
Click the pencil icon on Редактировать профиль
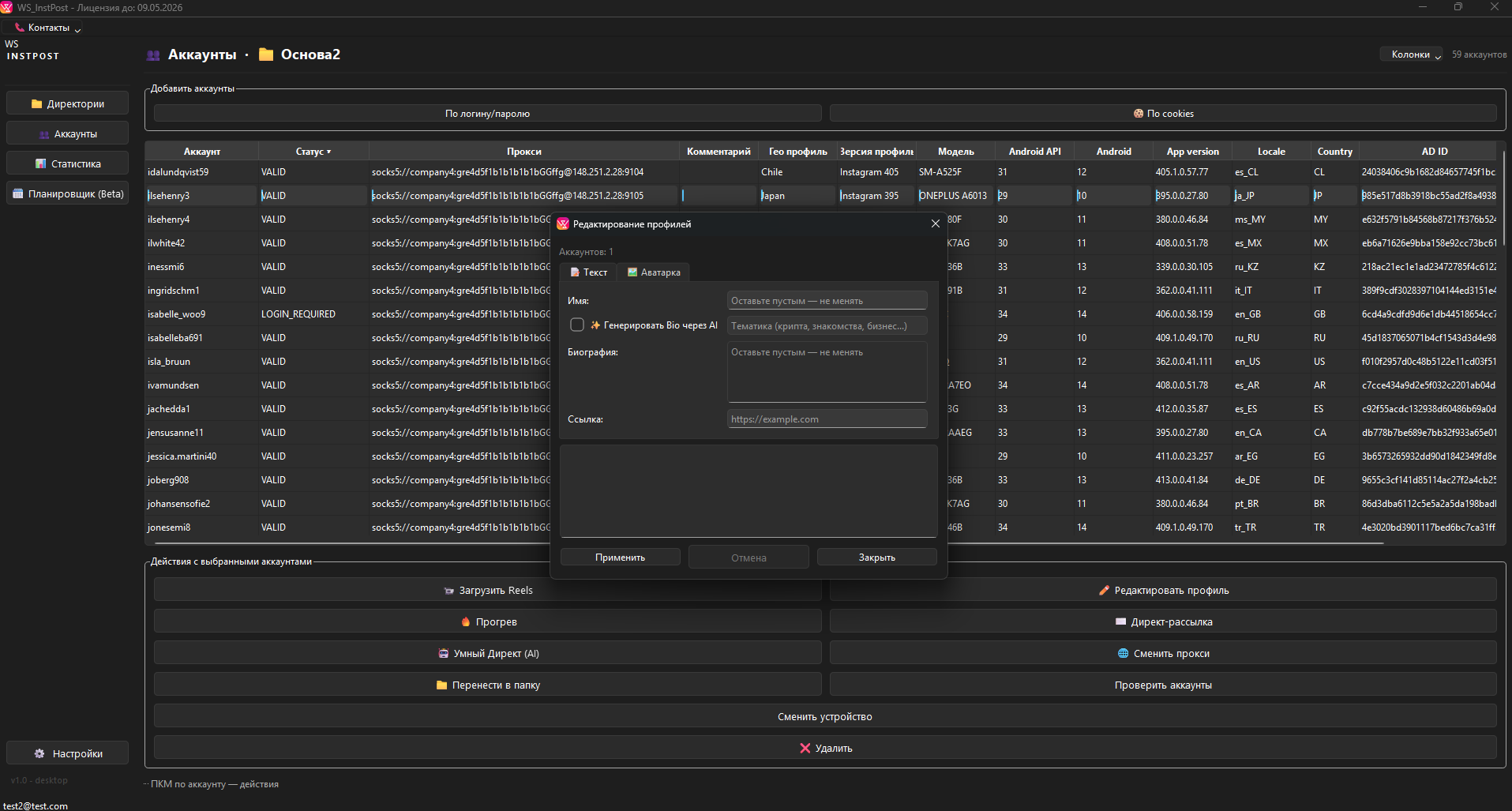point(1104,590)
